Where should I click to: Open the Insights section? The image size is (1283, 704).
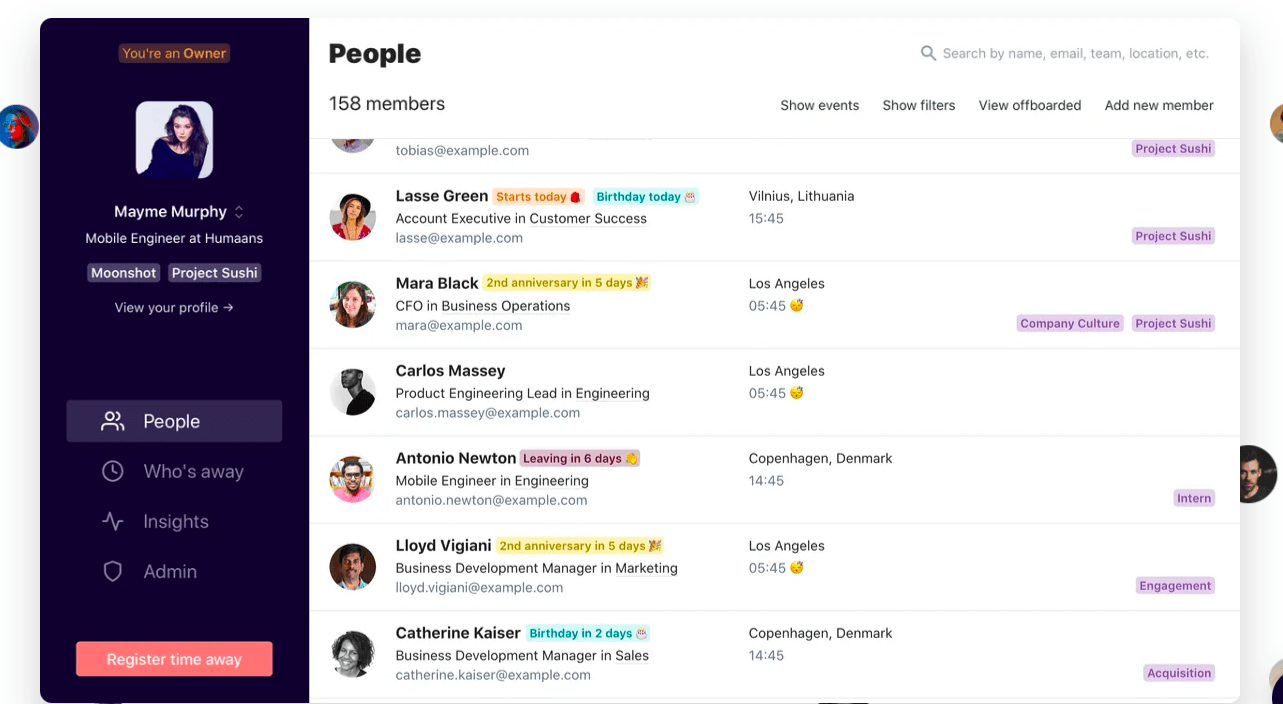176,521
